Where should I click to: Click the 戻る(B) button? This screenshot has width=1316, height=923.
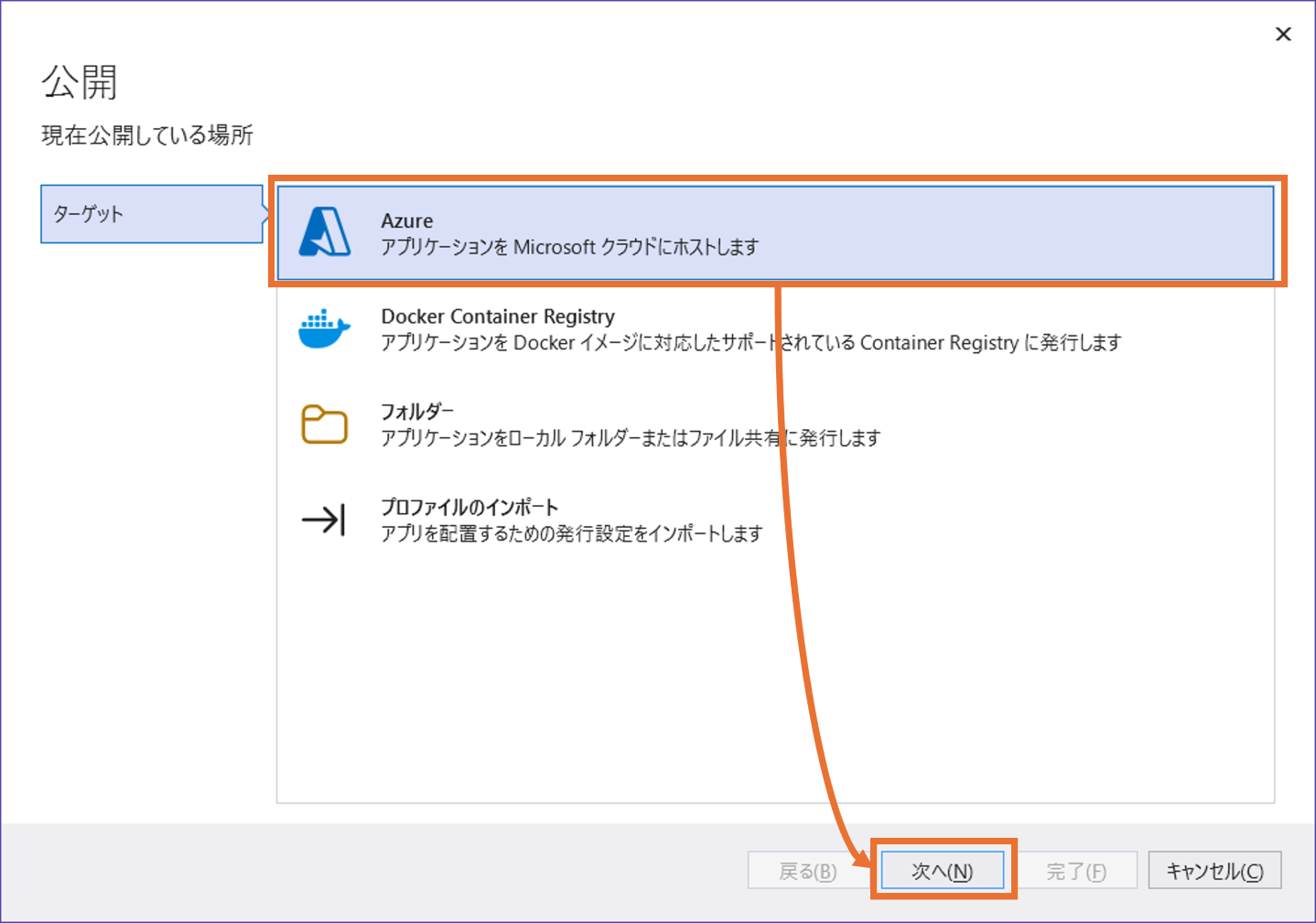[809, 870]
